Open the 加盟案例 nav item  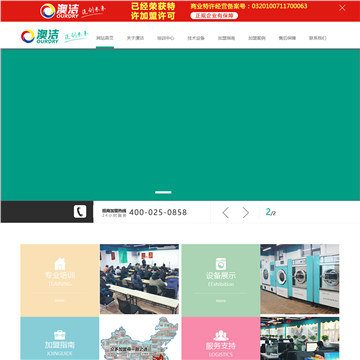(256, 38)
